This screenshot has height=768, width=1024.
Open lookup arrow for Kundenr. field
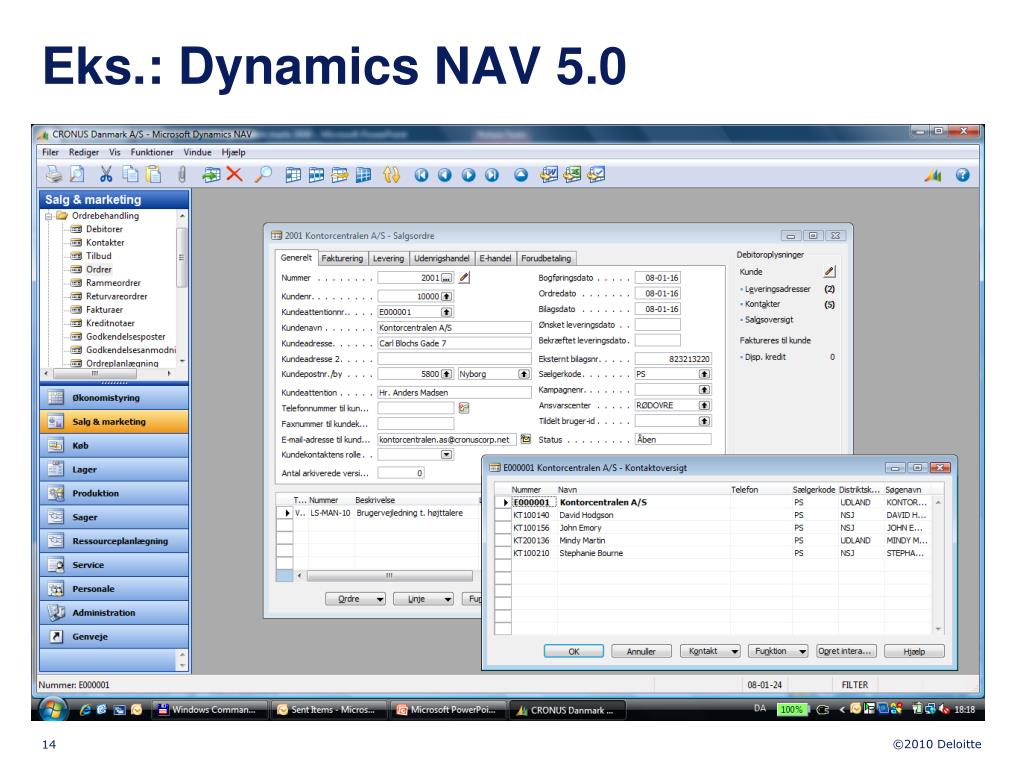447,296
